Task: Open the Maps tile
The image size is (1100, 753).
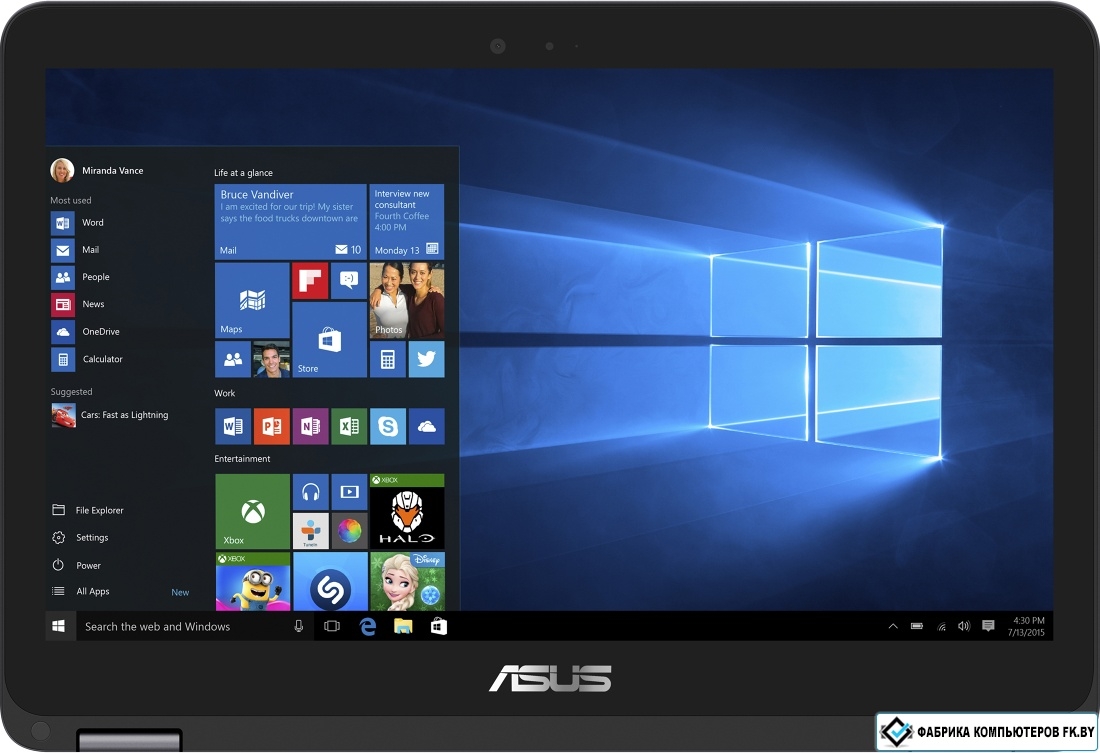Action: point(252,300)
